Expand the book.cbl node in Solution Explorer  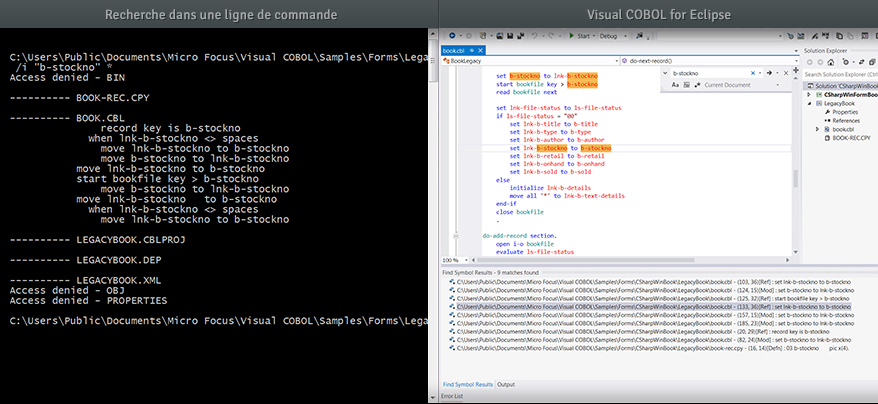click(818, 129)
